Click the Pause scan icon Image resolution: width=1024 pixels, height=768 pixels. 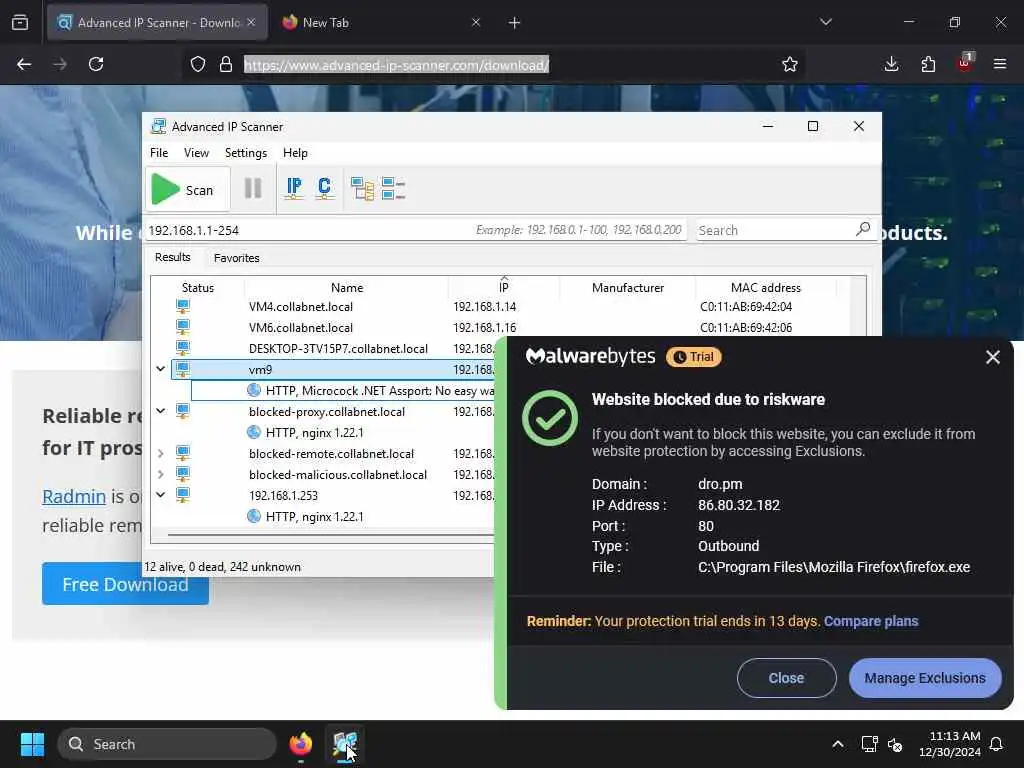click(253, 189)
